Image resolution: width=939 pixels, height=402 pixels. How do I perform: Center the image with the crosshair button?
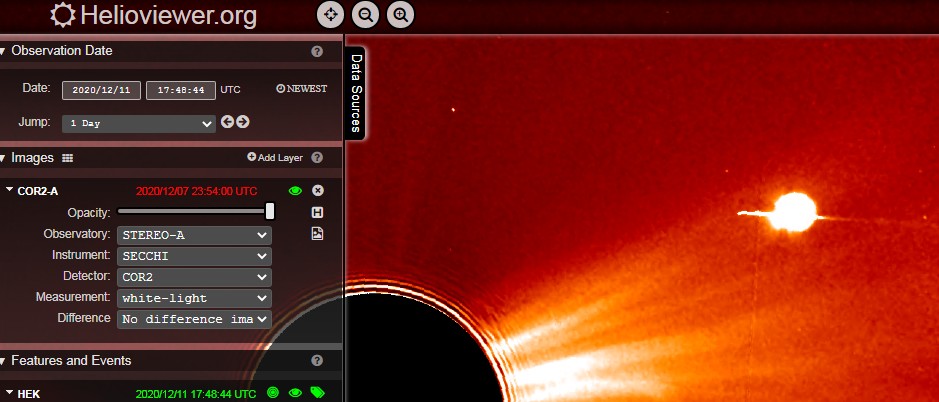(331, 16)
